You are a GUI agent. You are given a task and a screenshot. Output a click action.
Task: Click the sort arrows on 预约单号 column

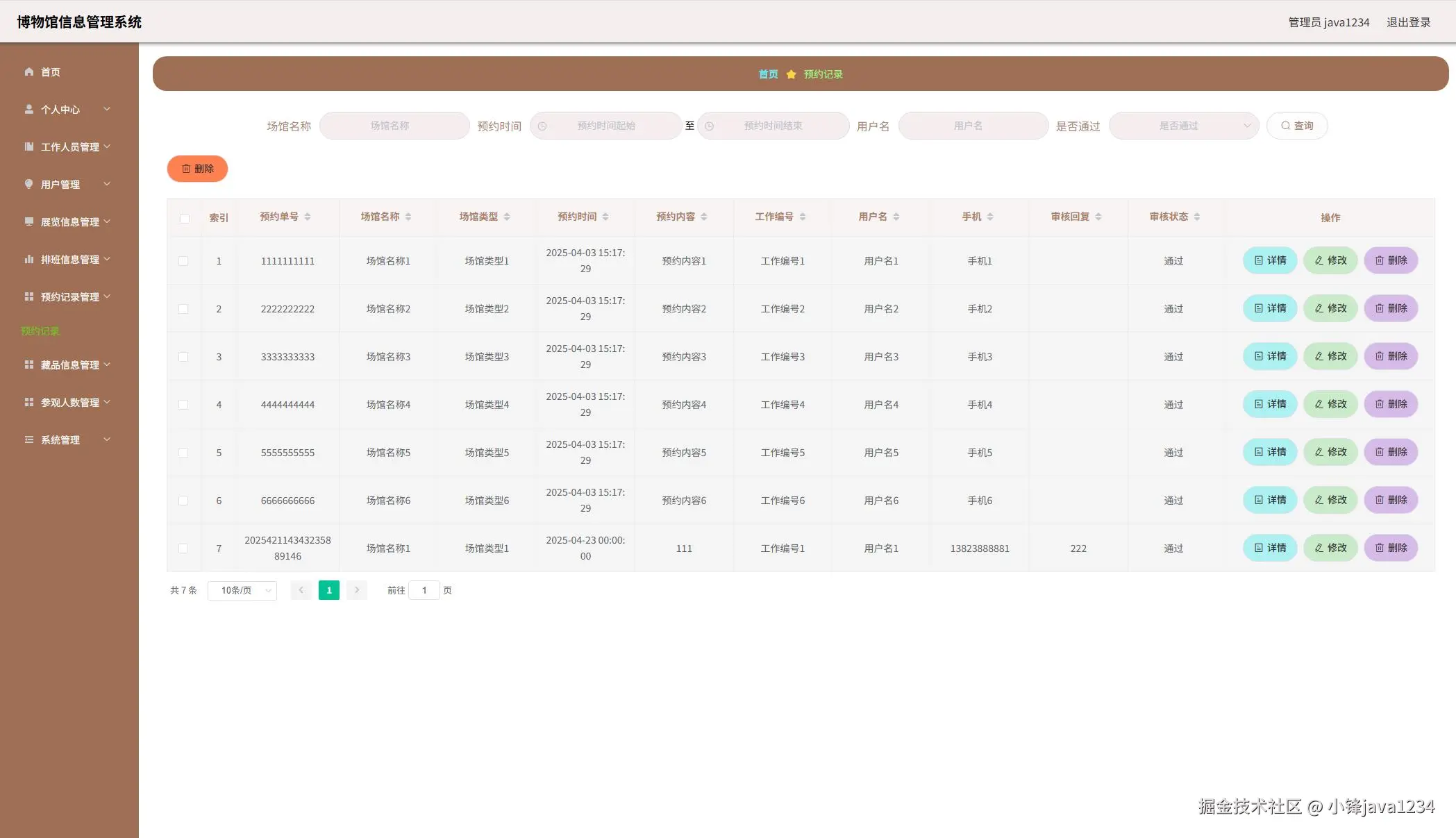point(308,217)
